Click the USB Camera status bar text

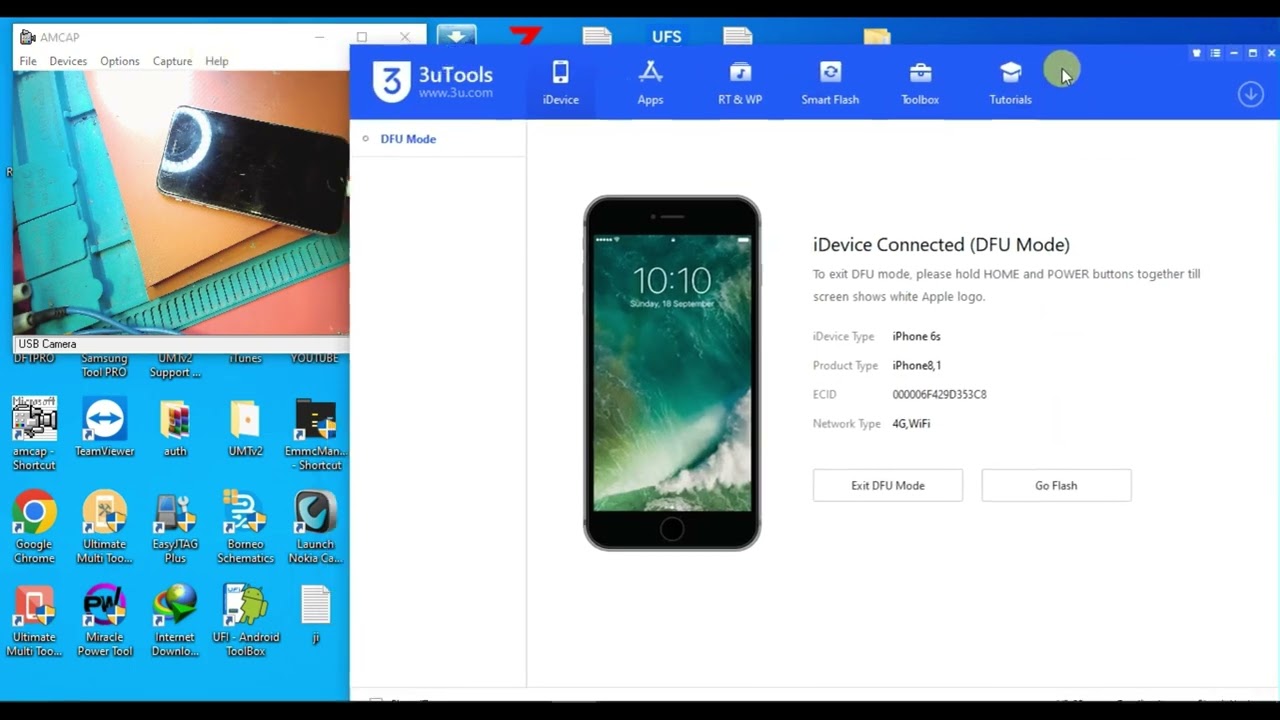[x=47, y=344]
